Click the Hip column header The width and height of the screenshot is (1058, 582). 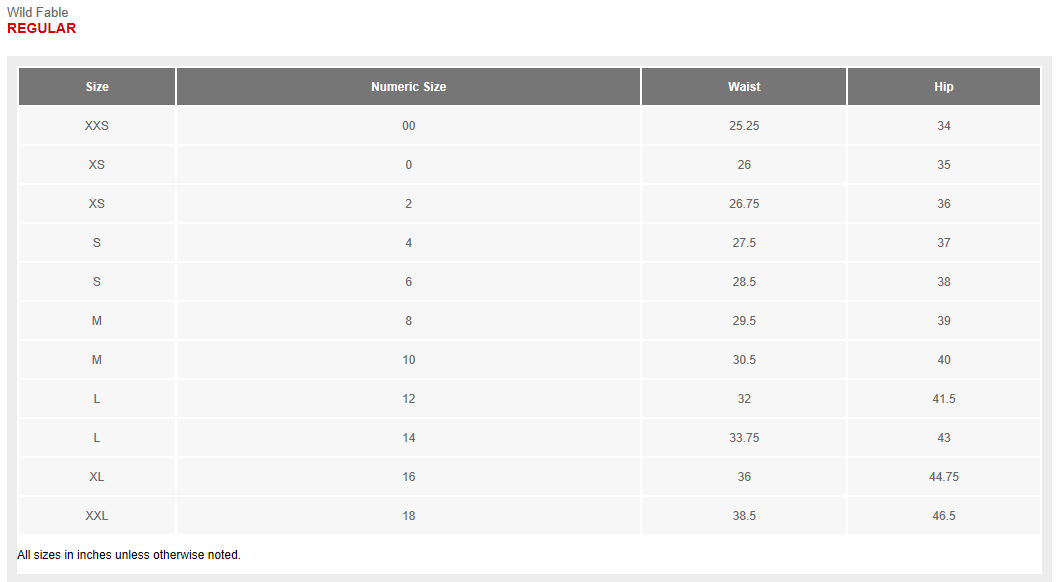tap(943, 86)
